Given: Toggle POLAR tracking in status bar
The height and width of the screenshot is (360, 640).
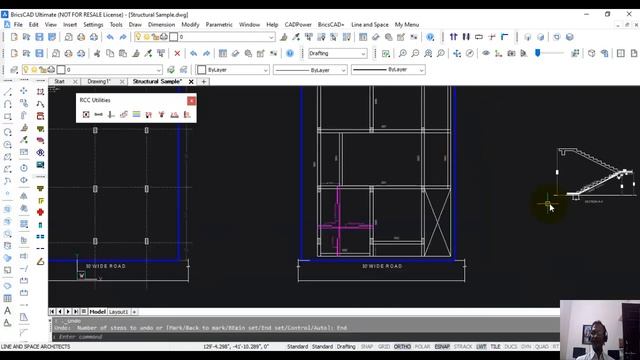Looking at the screenshot, I should 422,347.
